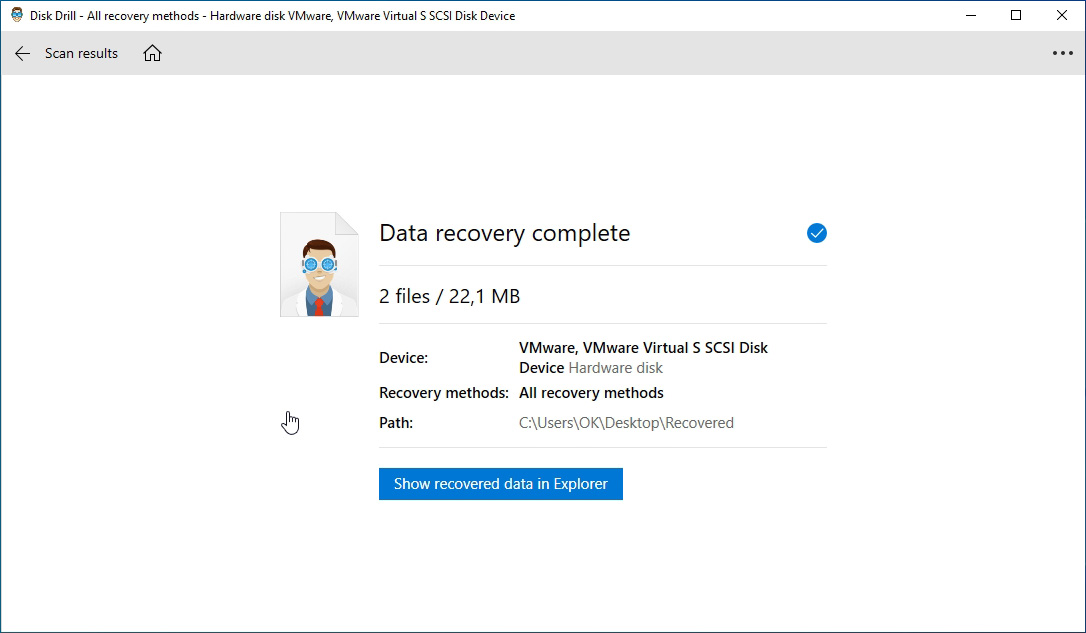This screenshot has width=1086, height=633.
Task: Click the Scan results label
Action: coord(81,53)
